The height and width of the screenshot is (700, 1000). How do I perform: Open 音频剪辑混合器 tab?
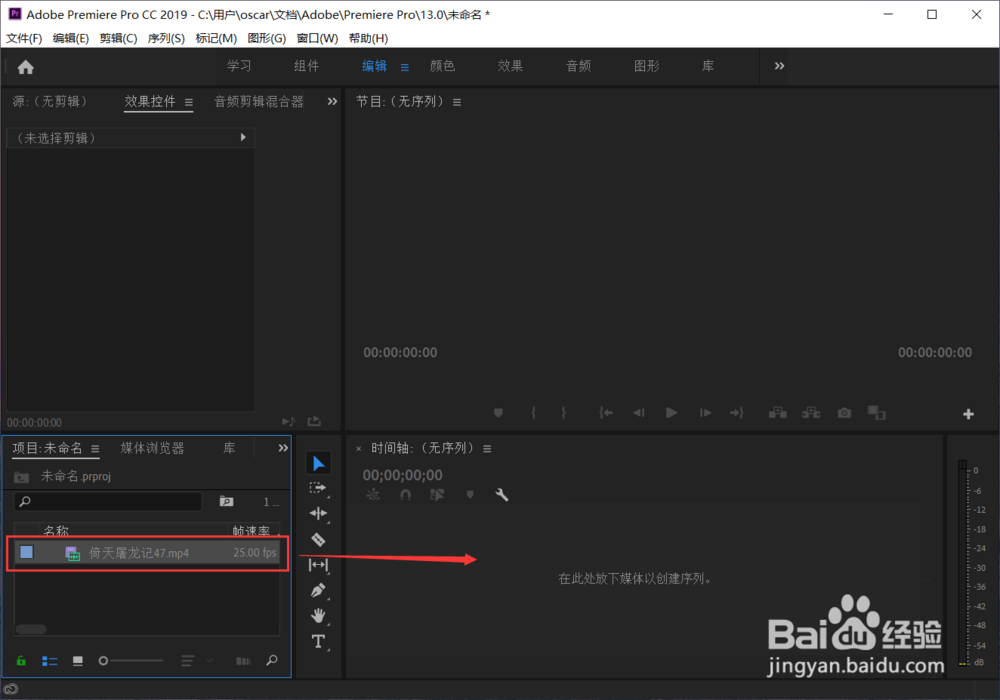tap(258, 101)
